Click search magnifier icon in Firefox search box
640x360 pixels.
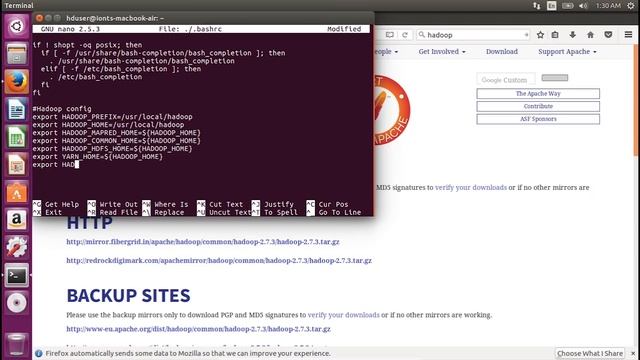point(422,35)
